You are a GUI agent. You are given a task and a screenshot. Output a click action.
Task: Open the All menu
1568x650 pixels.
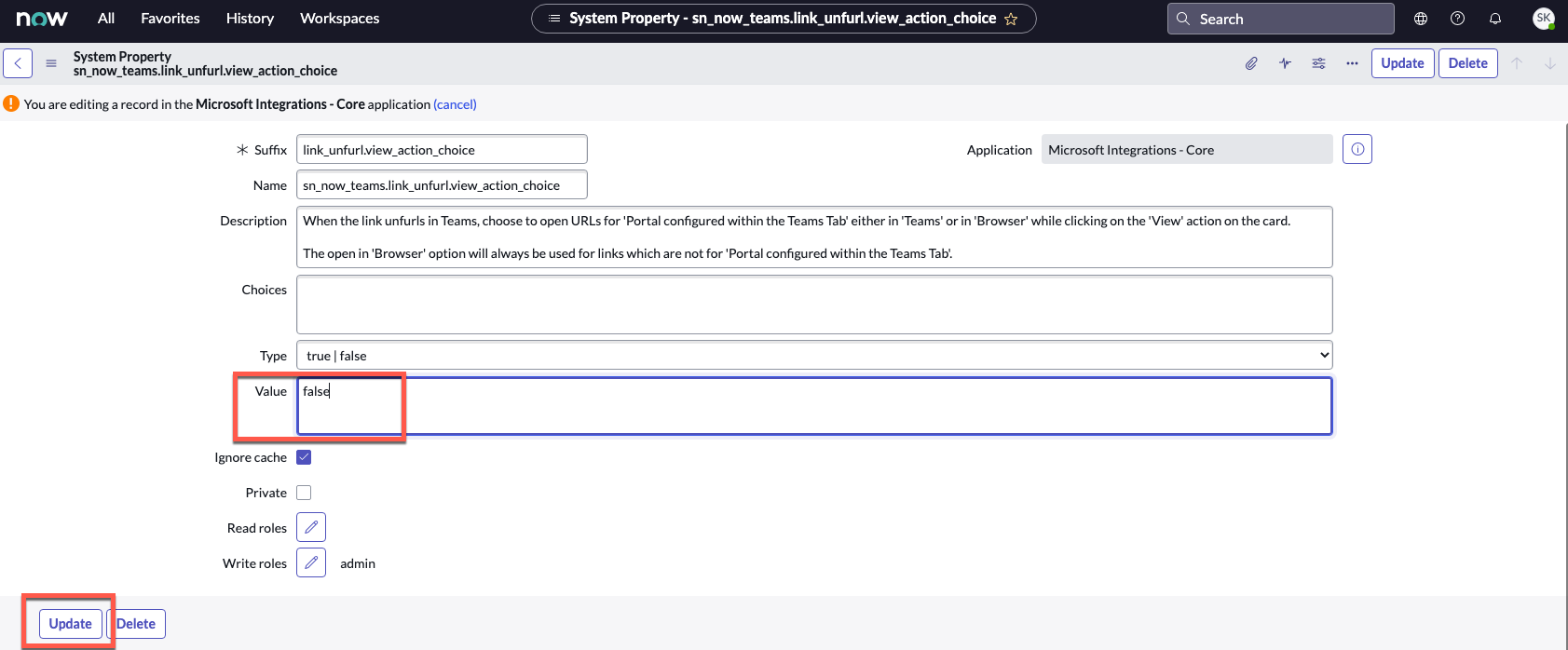(x=106, y=19)
